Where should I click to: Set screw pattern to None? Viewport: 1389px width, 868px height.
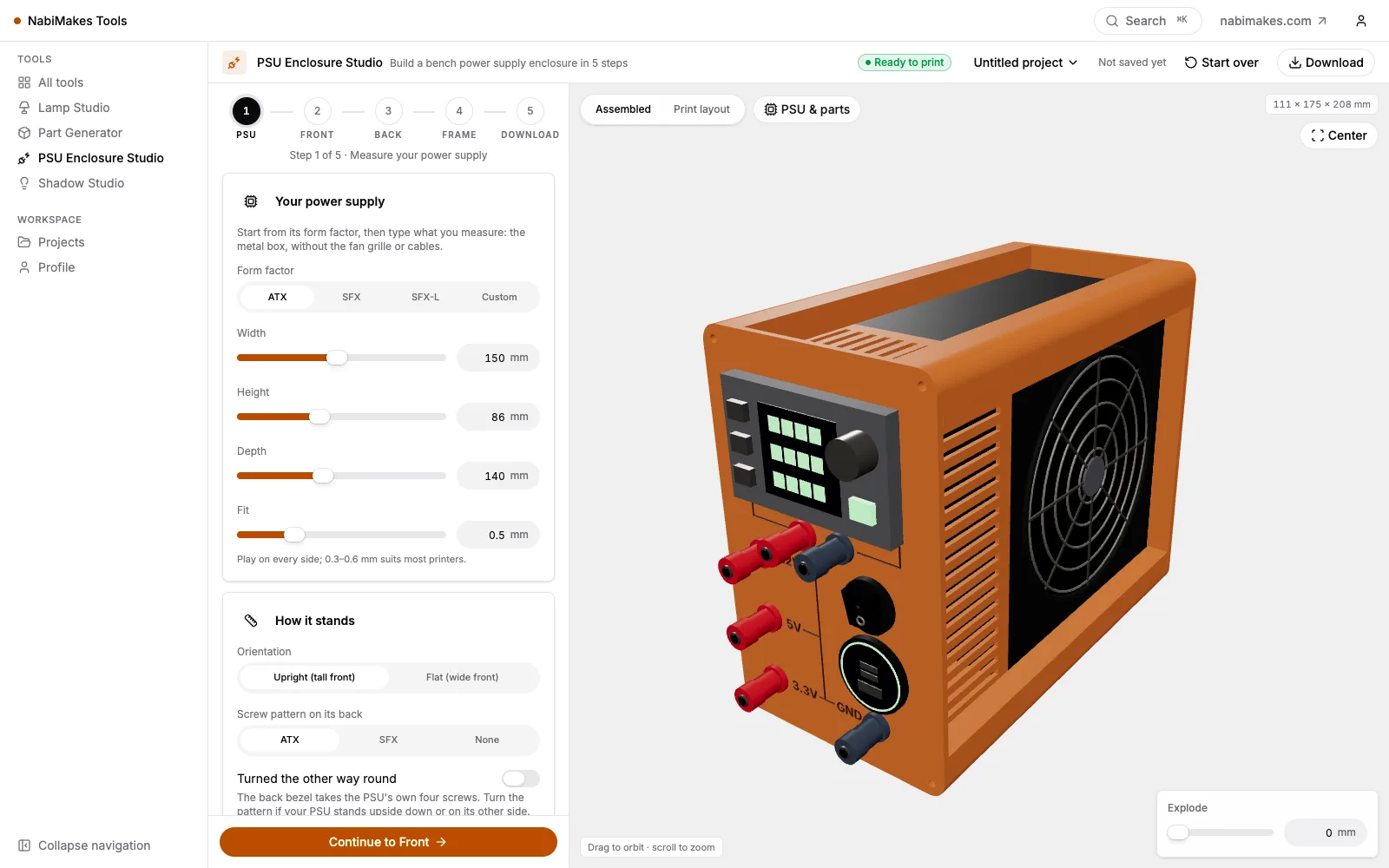(487, 740)
